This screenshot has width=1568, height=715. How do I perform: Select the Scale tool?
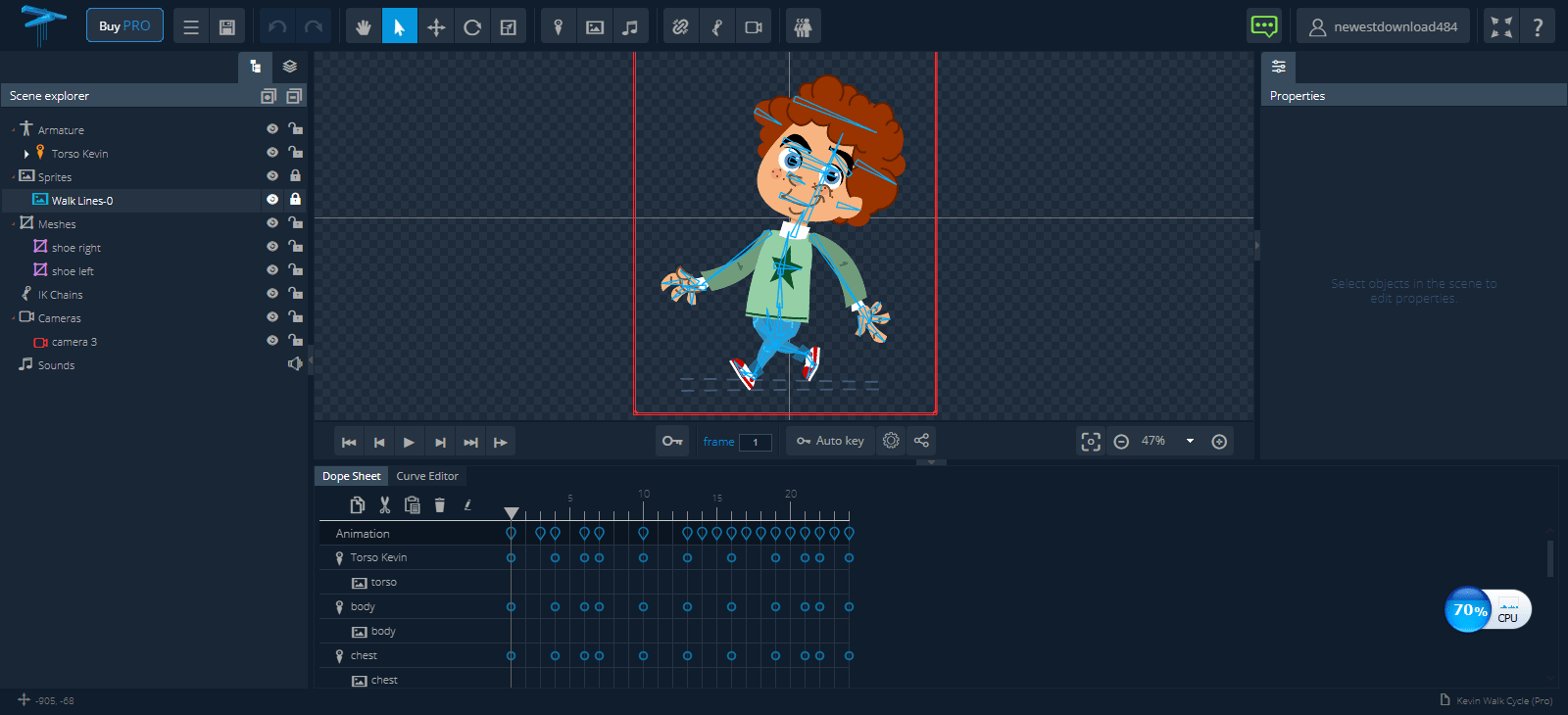[509, 26]
